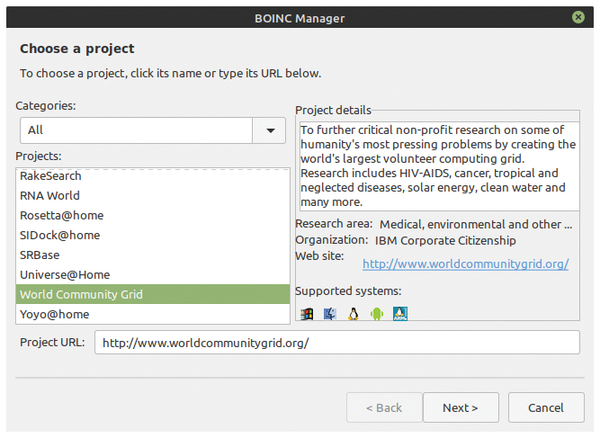Click the ARM Linux penguin icon
Image resolution: width=600 pixels, height=438 pixels.
400,314
